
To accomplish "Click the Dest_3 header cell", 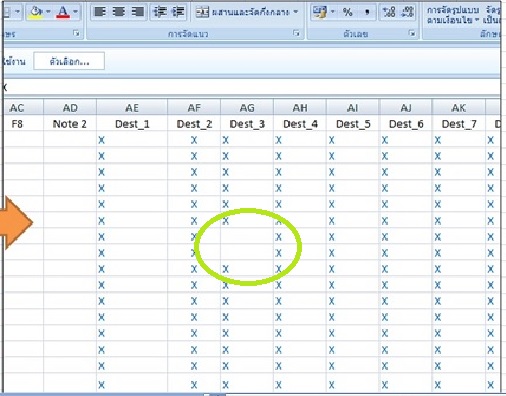I will coord(247,124).
